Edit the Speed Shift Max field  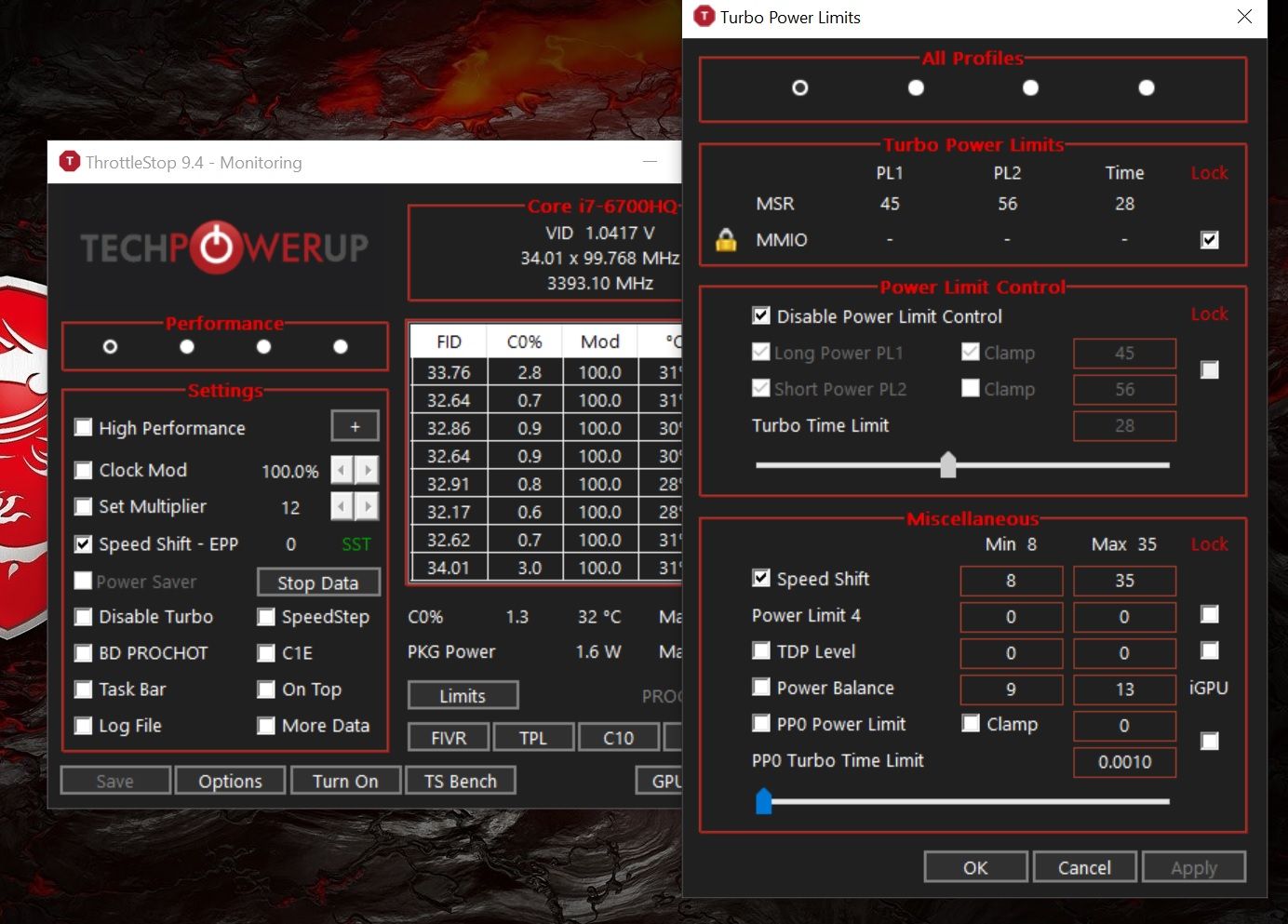click(1124, 581)
